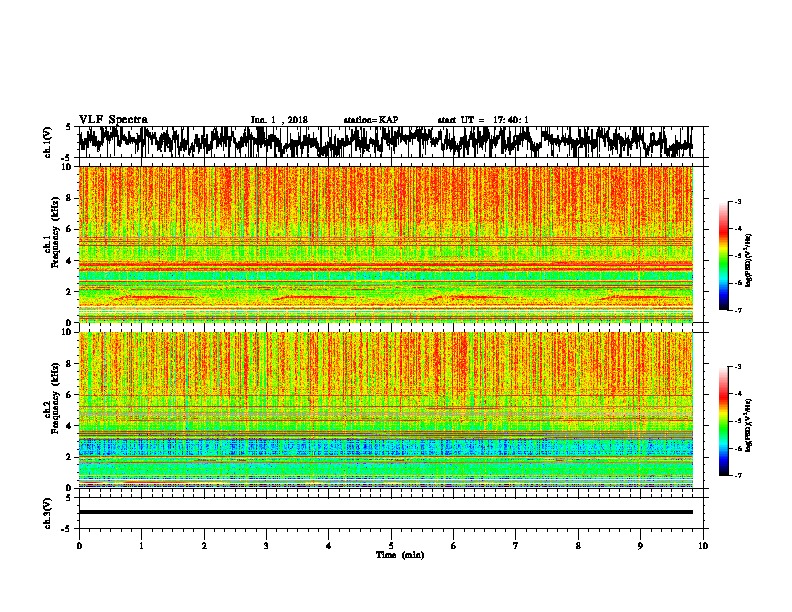Select the "start UT = 17:40:1" header text
This screenshot has width=792, height=612.
pyautogui.click(x=483, y=120)
